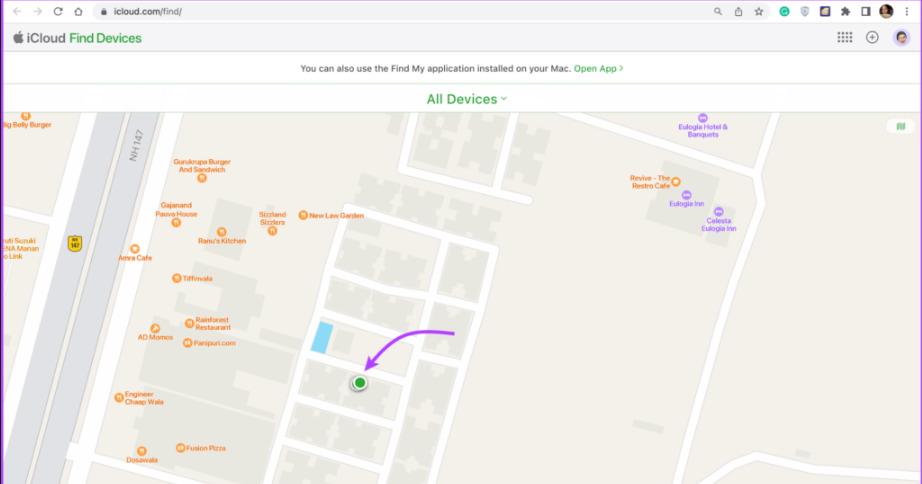Toggle the browser side panel

point(866,11)
